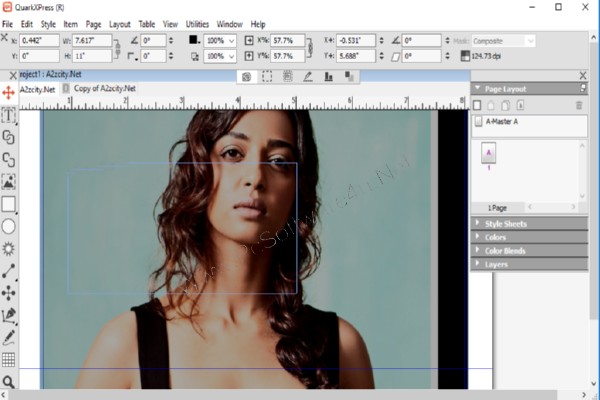Screen dimensions: 600x400
Task: Open the File menu
Action: (x=7, y=24)
